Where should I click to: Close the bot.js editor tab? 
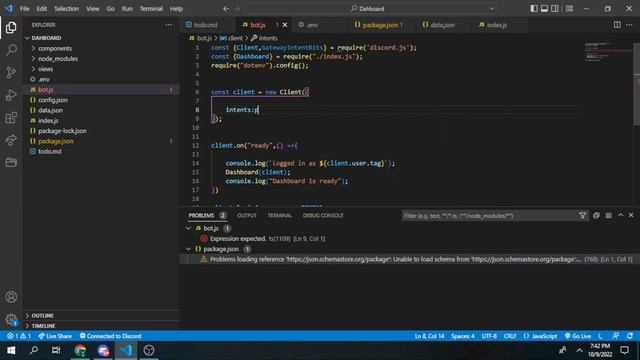(x=285, y=25)
